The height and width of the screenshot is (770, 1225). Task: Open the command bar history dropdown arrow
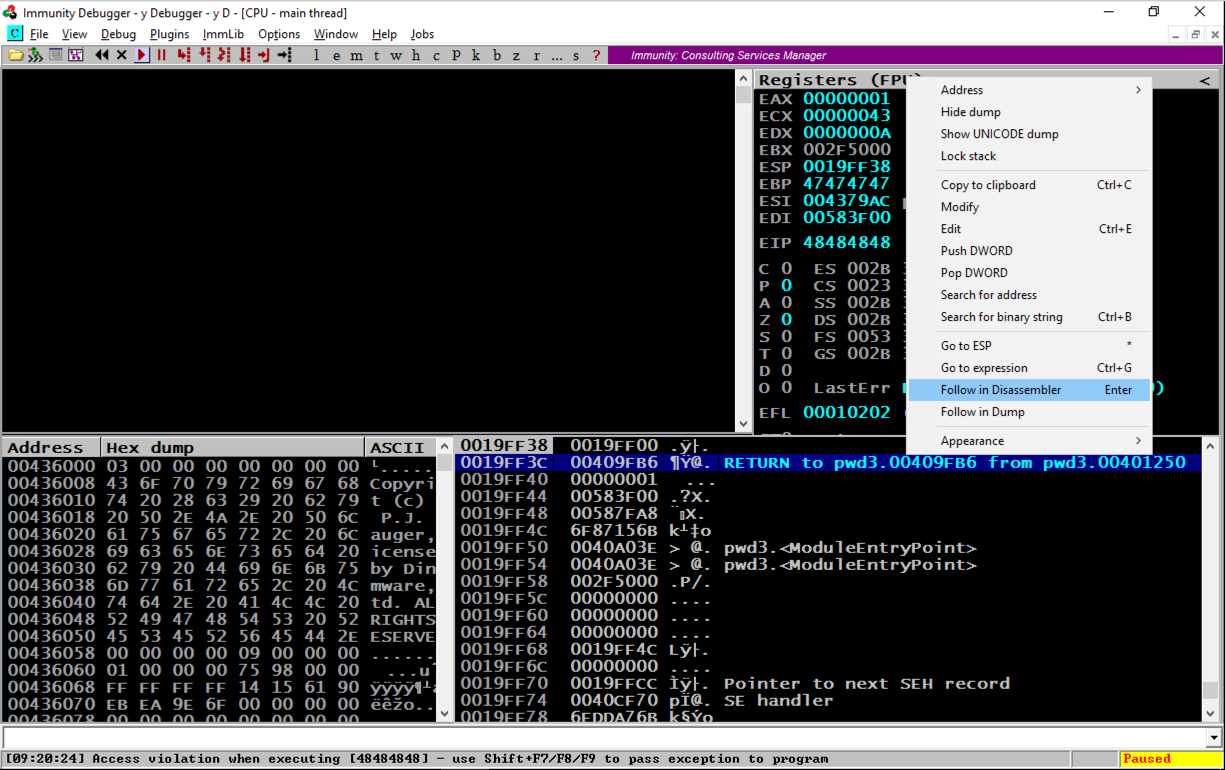1215,738
